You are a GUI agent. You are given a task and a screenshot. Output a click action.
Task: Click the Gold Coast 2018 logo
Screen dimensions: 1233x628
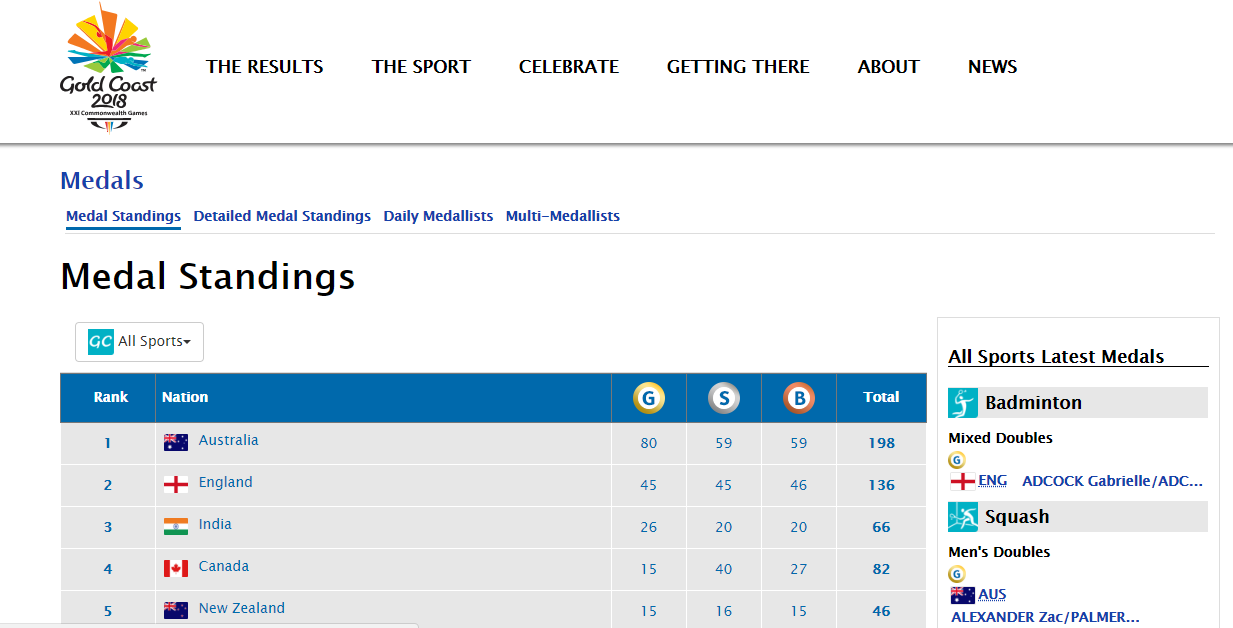[x=108, y=67]
